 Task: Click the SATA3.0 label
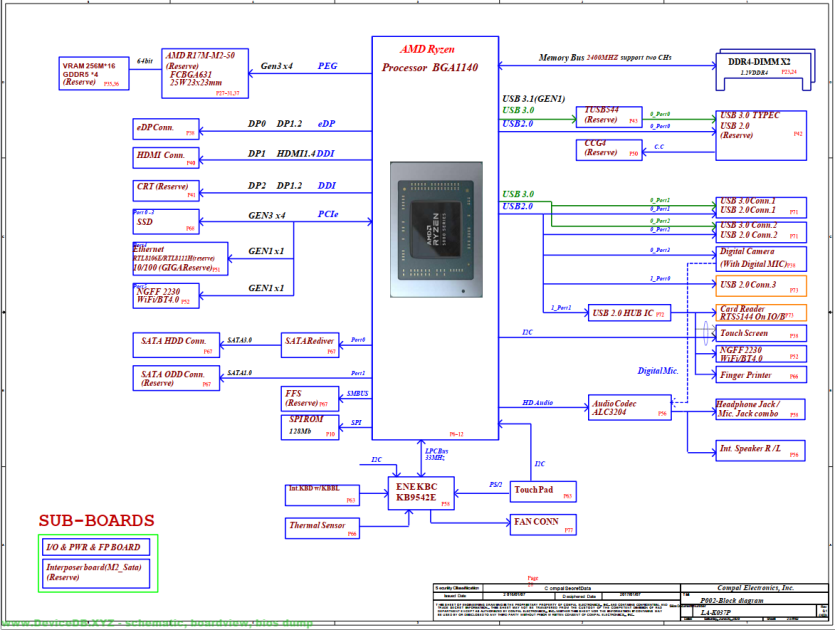point(240,340)
